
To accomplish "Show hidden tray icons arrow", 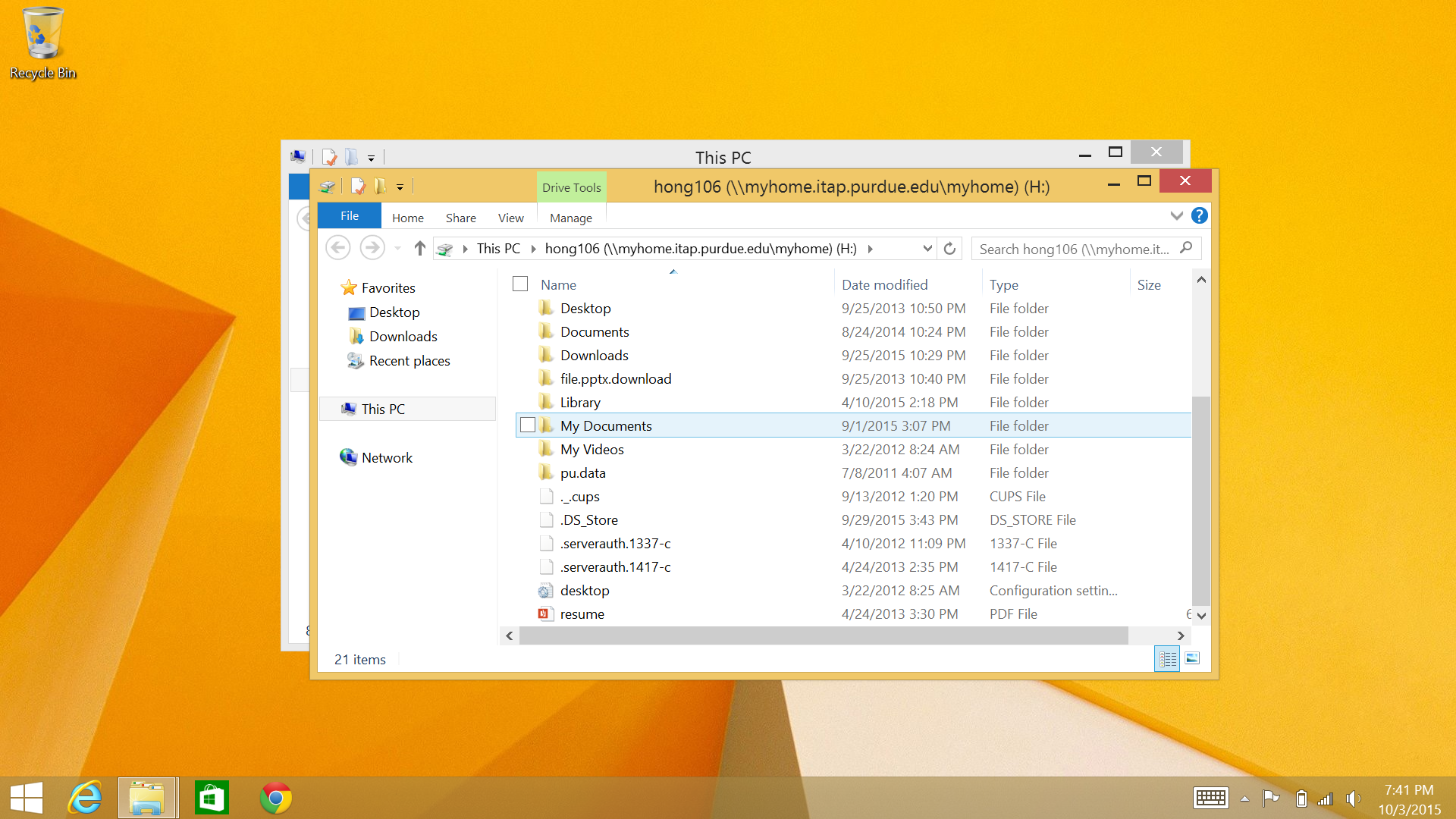I will point(1244,799).
